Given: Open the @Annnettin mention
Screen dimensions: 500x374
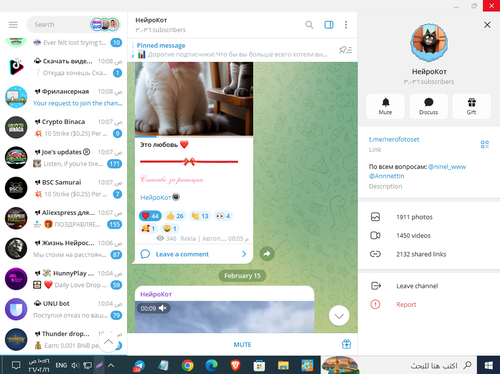Looking at the screenshot, I should coord(386,176).
